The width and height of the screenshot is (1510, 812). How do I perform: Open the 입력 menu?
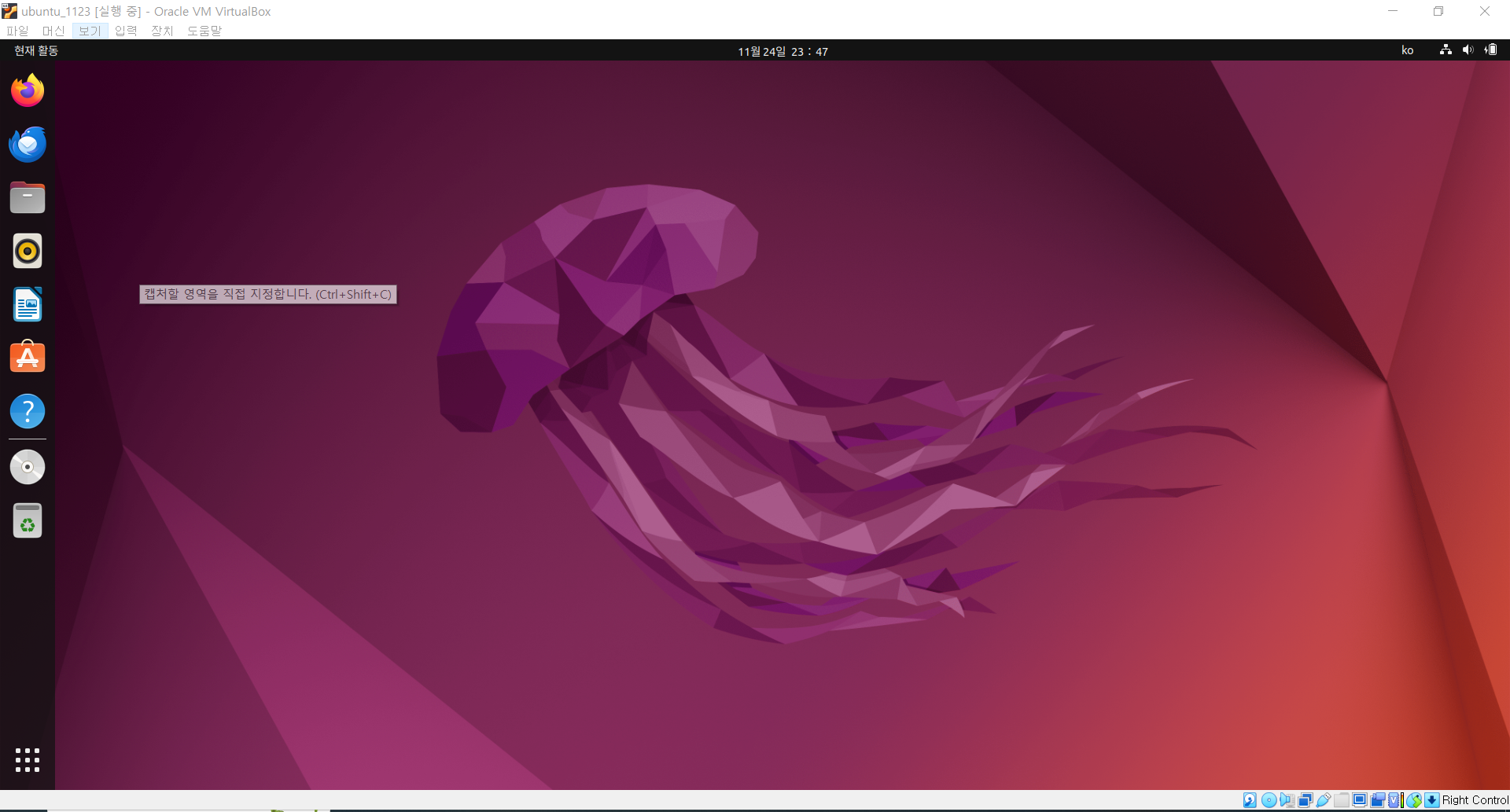tap(126, 31)
